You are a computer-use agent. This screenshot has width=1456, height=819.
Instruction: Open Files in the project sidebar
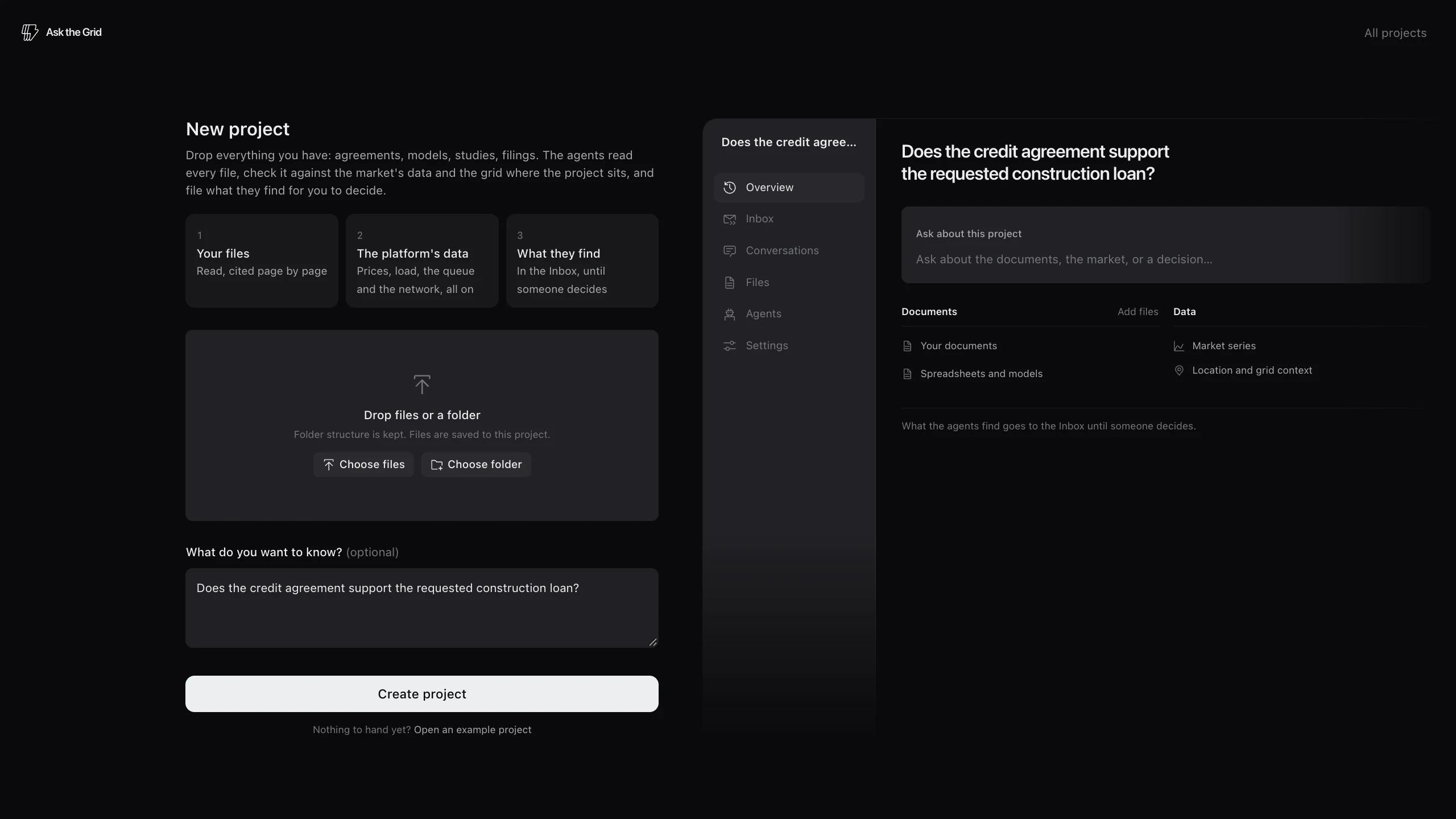pos(789,283)
